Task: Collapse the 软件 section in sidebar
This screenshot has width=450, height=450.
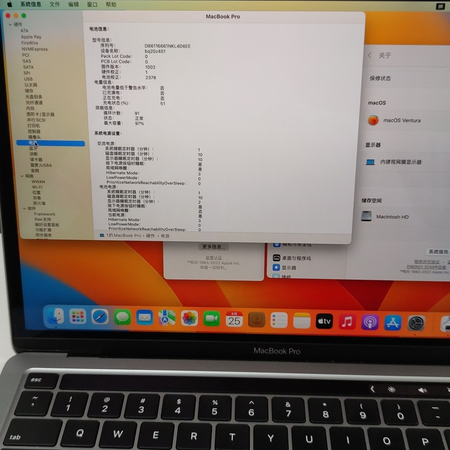Action: point(24,208)
